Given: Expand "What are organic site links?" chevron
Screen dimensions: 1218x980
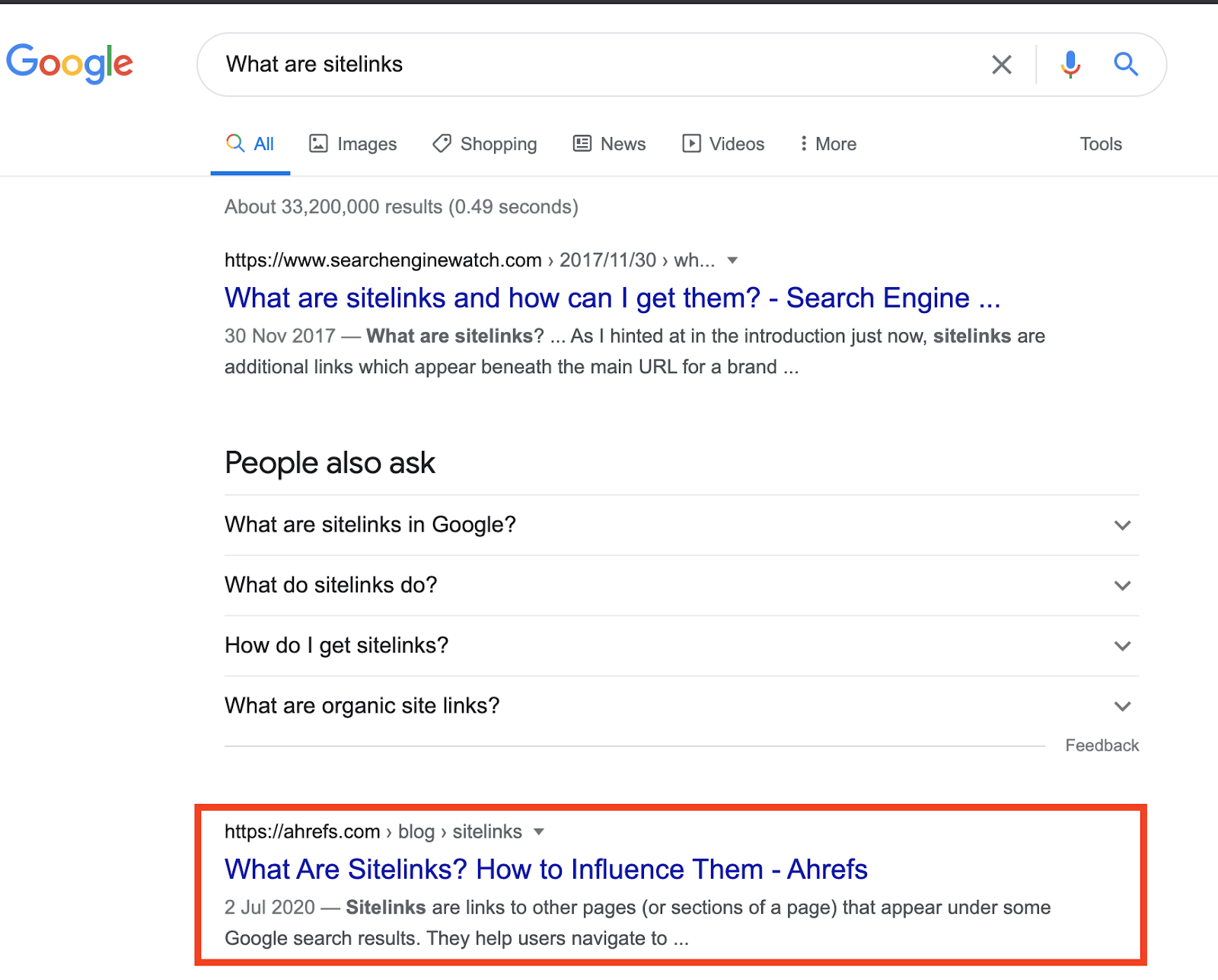Looking at the screenshot, I should pyautogui.click(x=1122, y=706).
